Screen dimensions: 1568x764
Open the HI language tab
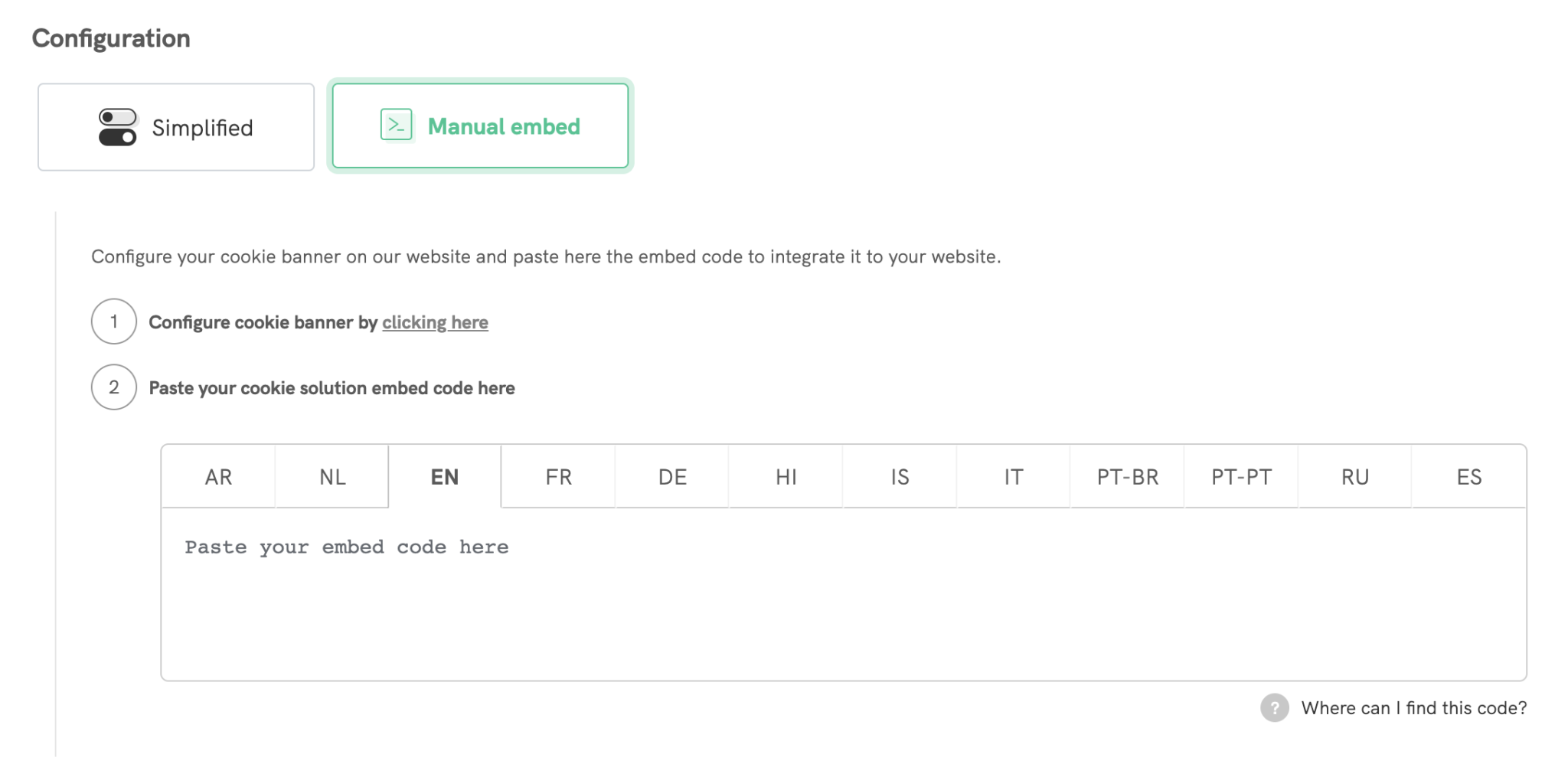coord(786,476)
